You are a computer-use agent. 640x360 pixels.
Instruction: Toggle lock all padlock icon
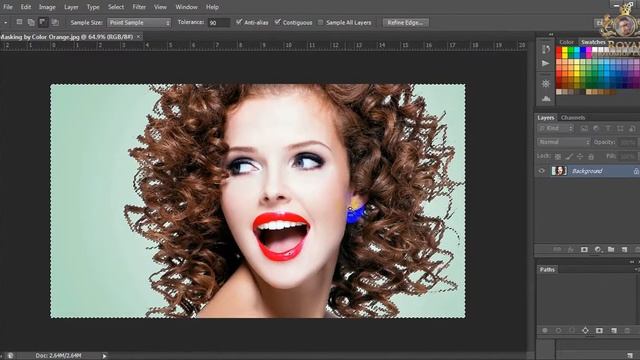coord(591,156)
